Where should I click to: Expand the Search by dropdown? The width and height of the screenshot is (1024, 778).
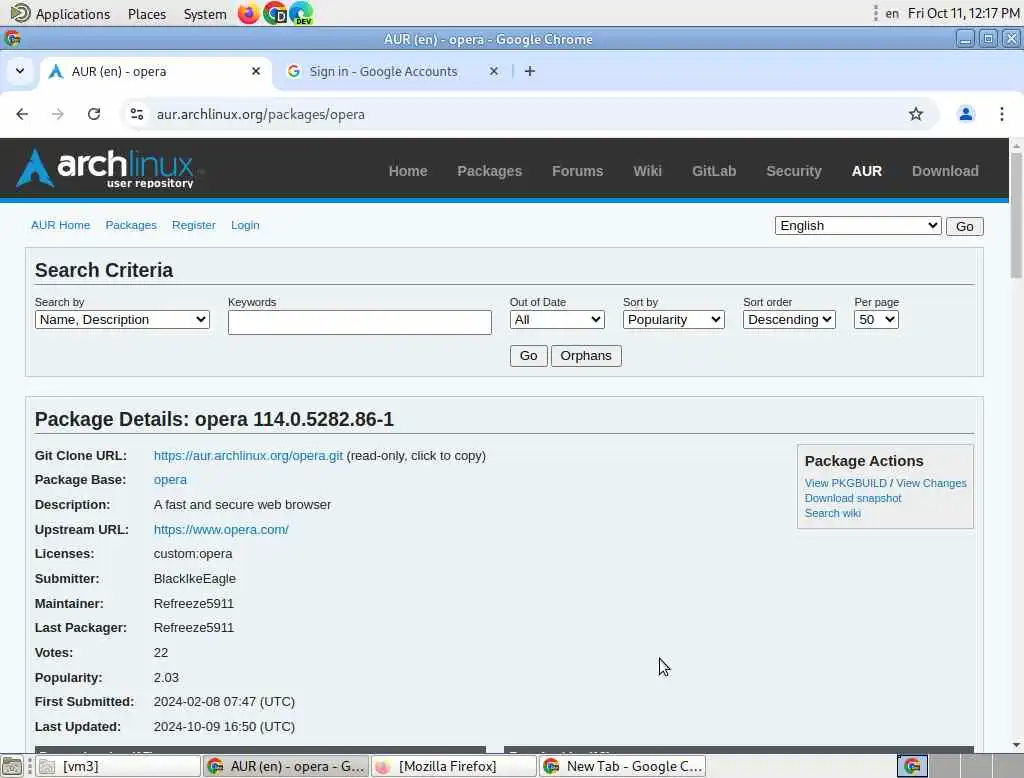(x=122, y=319)
